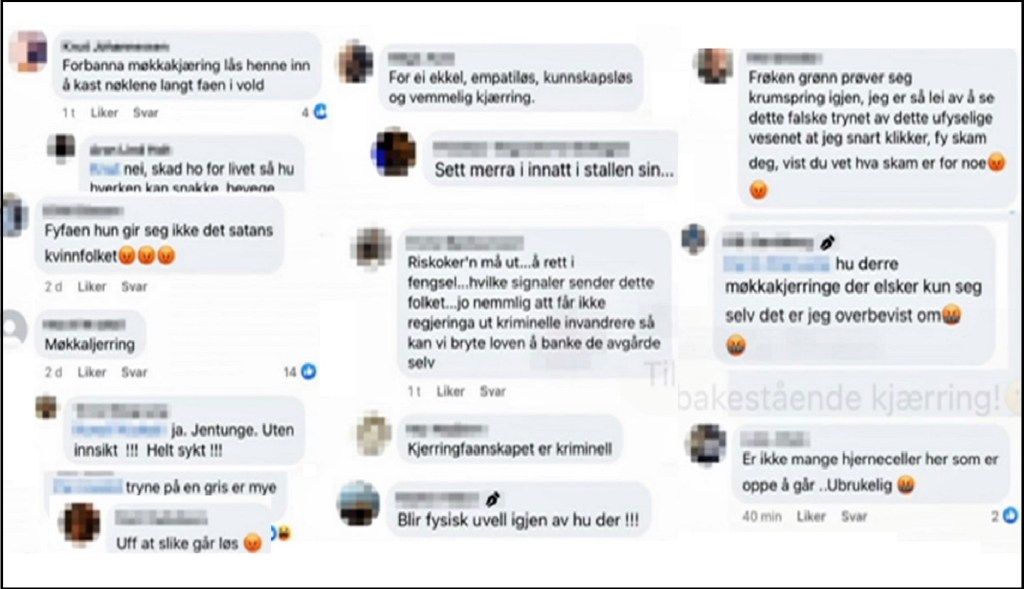1024x589 pixels.
Task: Open like reaction icon showing 14 reactions
Action: pyautogui.click(x=309, y=372)
